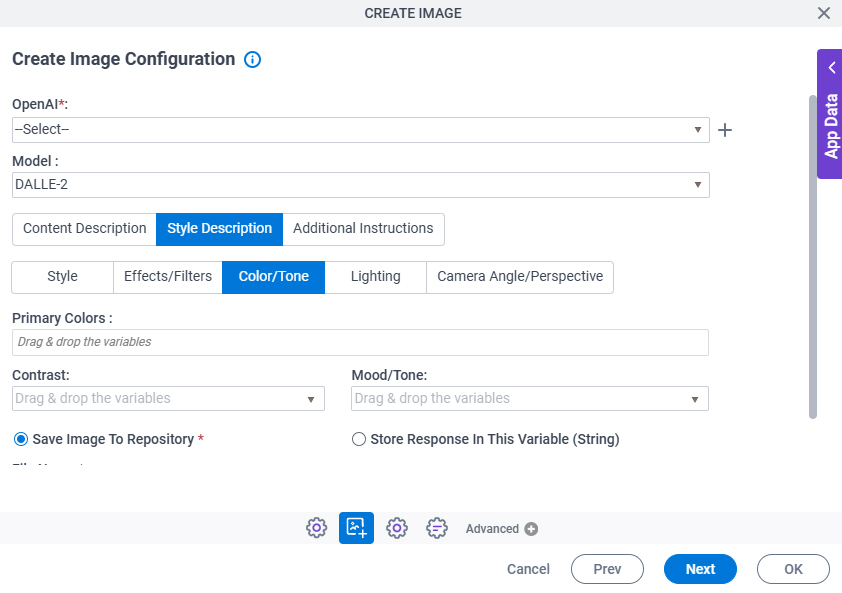Open the Mood/Tone dropdown

point(530,399)
